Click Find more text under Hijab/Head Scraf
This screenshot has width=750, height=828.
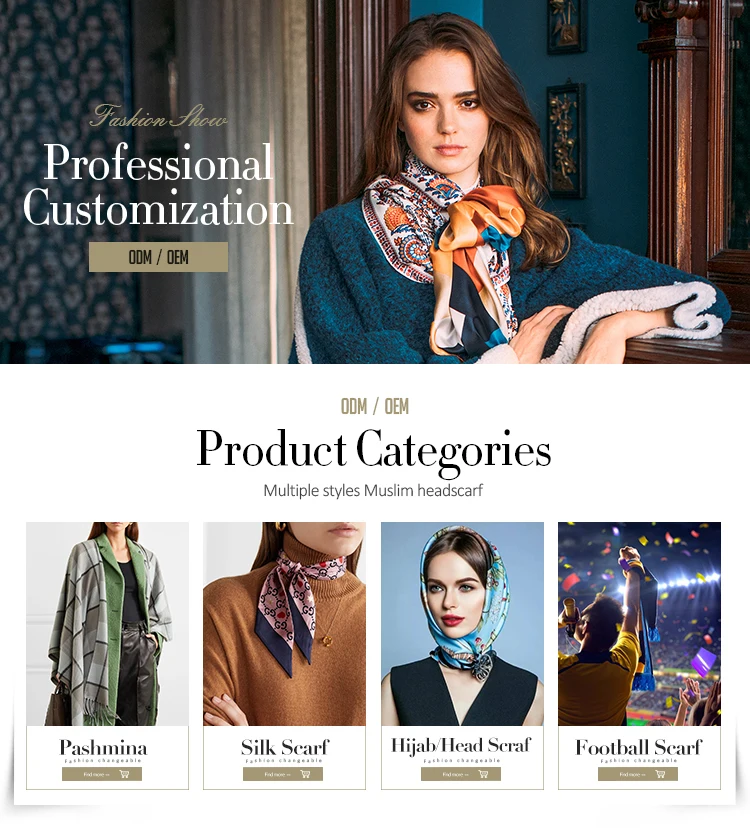(455, 775)
